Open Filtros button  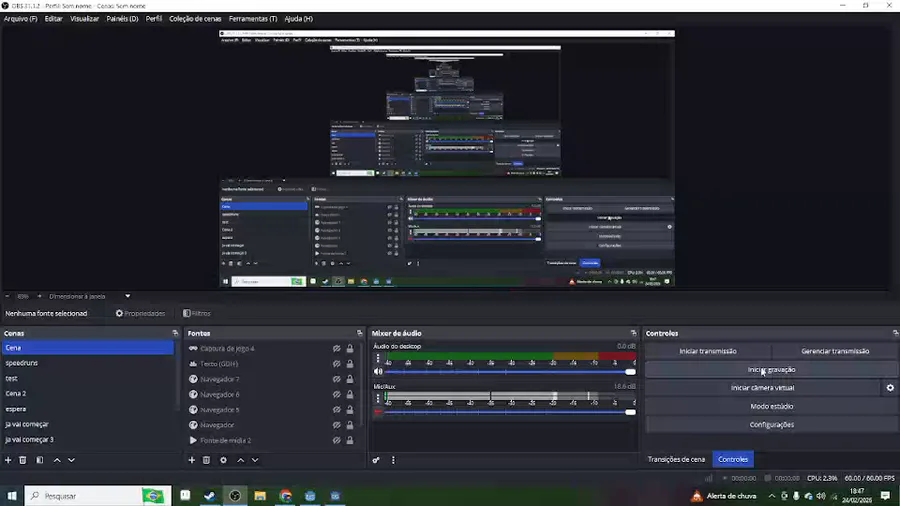click(x=197, y=313)
